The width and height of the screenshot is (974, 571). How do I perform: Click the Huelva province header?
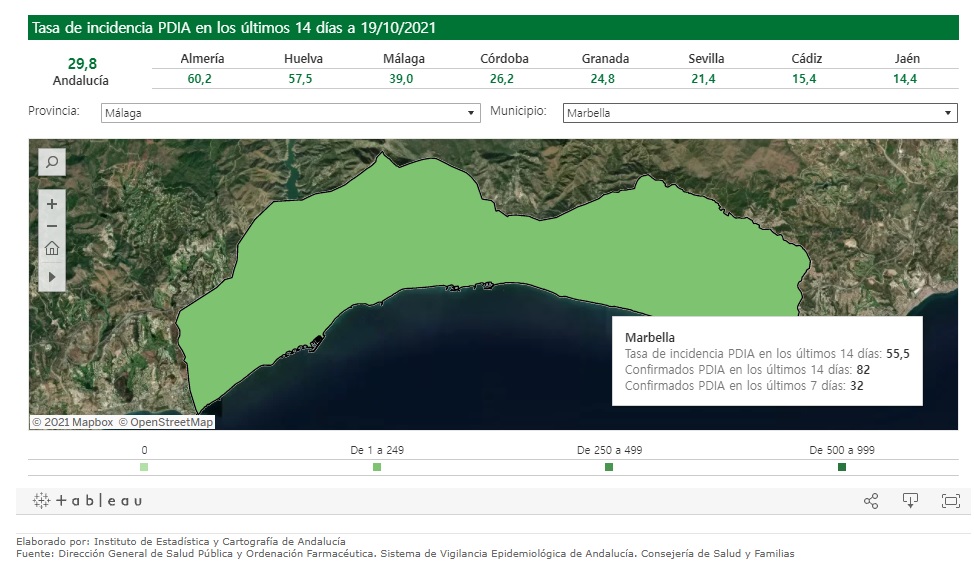pos(303,58)
